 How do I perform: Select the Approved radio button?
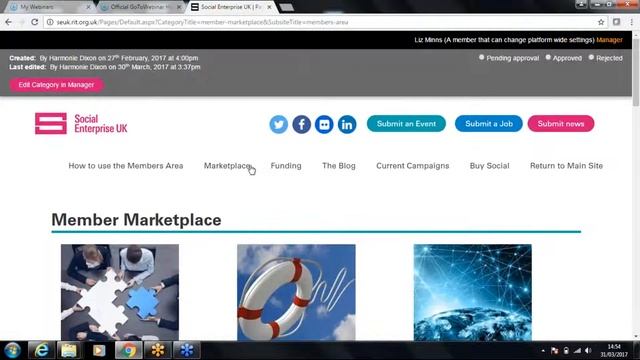(548, 58)
